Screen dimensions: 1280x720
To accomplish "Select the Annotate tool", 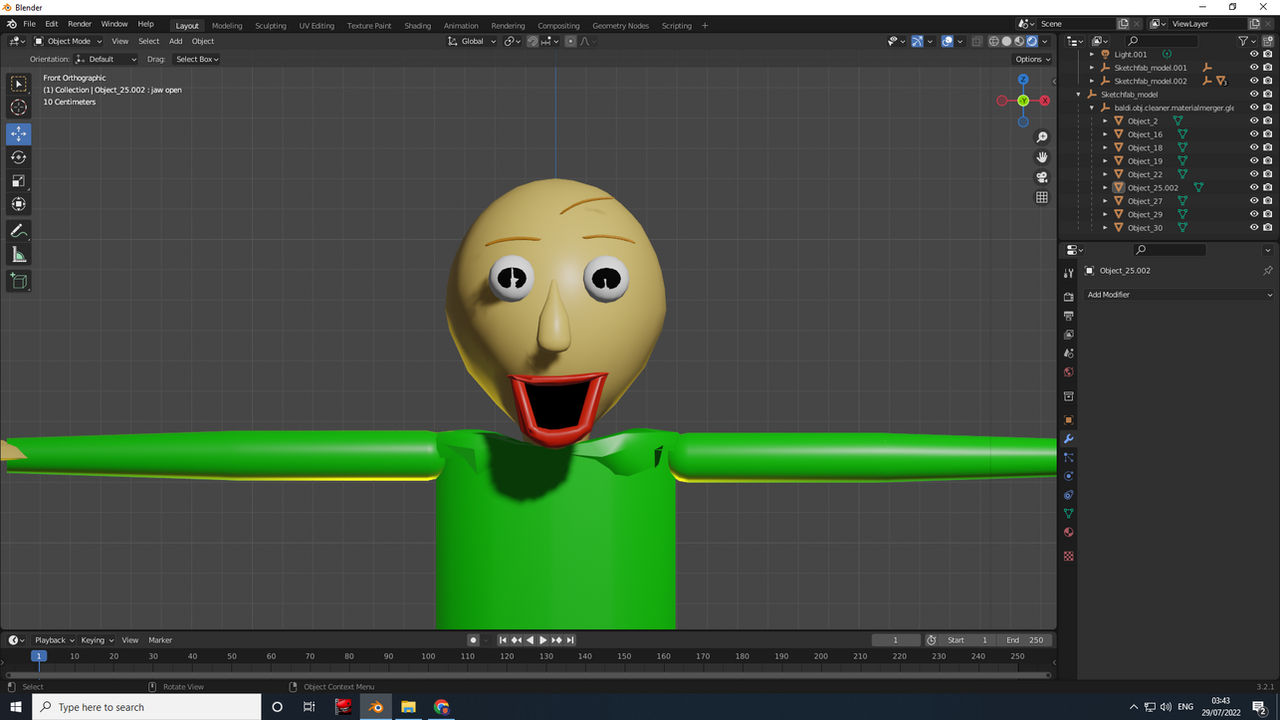I will pyautogui.click(x=19, y=231).
